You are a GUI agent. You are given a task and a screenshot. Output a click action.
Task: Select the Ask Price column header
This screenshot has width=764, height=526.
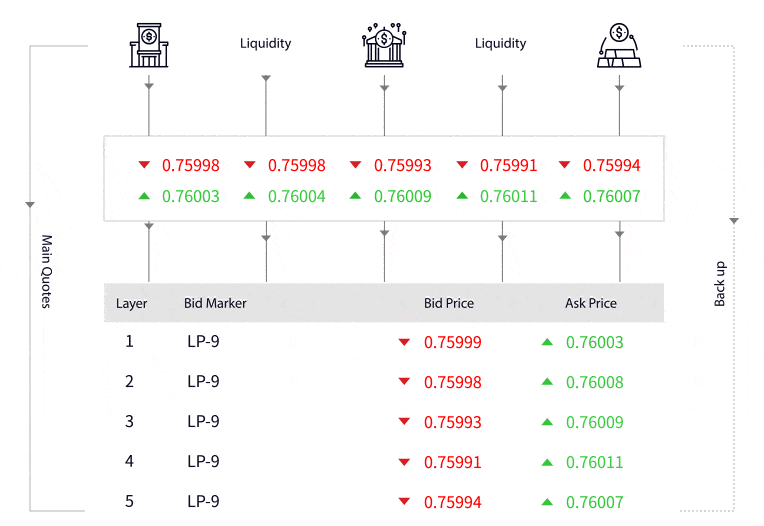(x=591, y=303)
